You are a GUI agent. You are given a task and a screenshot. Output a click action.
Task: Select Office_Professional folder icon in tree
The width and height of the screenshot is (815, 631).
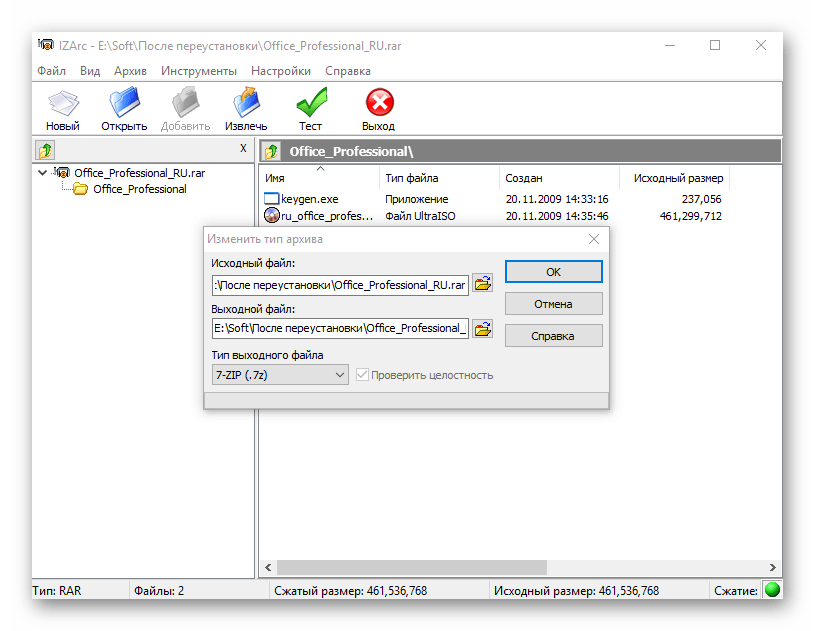click(x=81, y=189)
